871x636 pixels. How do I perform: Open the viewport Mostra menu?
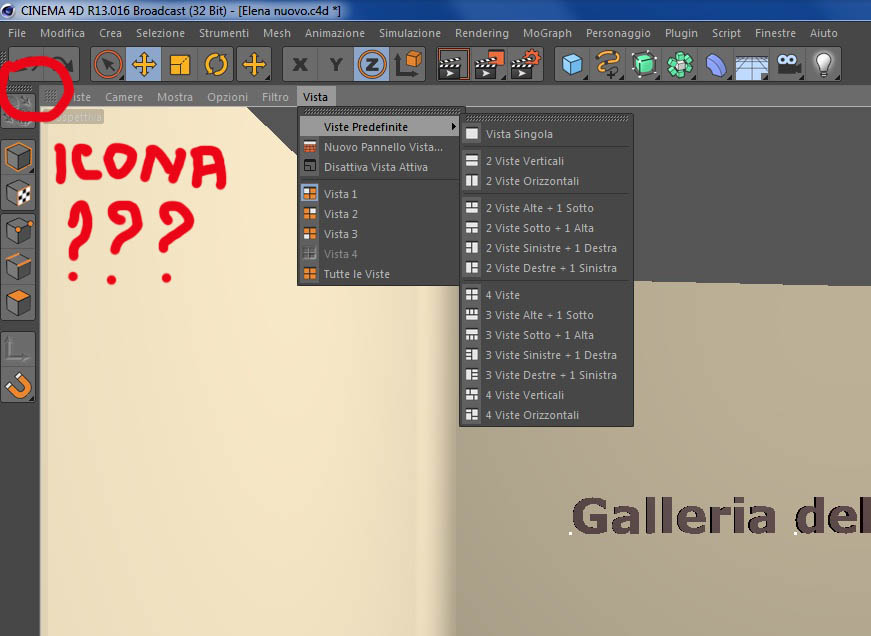click(x=175, y=97)
